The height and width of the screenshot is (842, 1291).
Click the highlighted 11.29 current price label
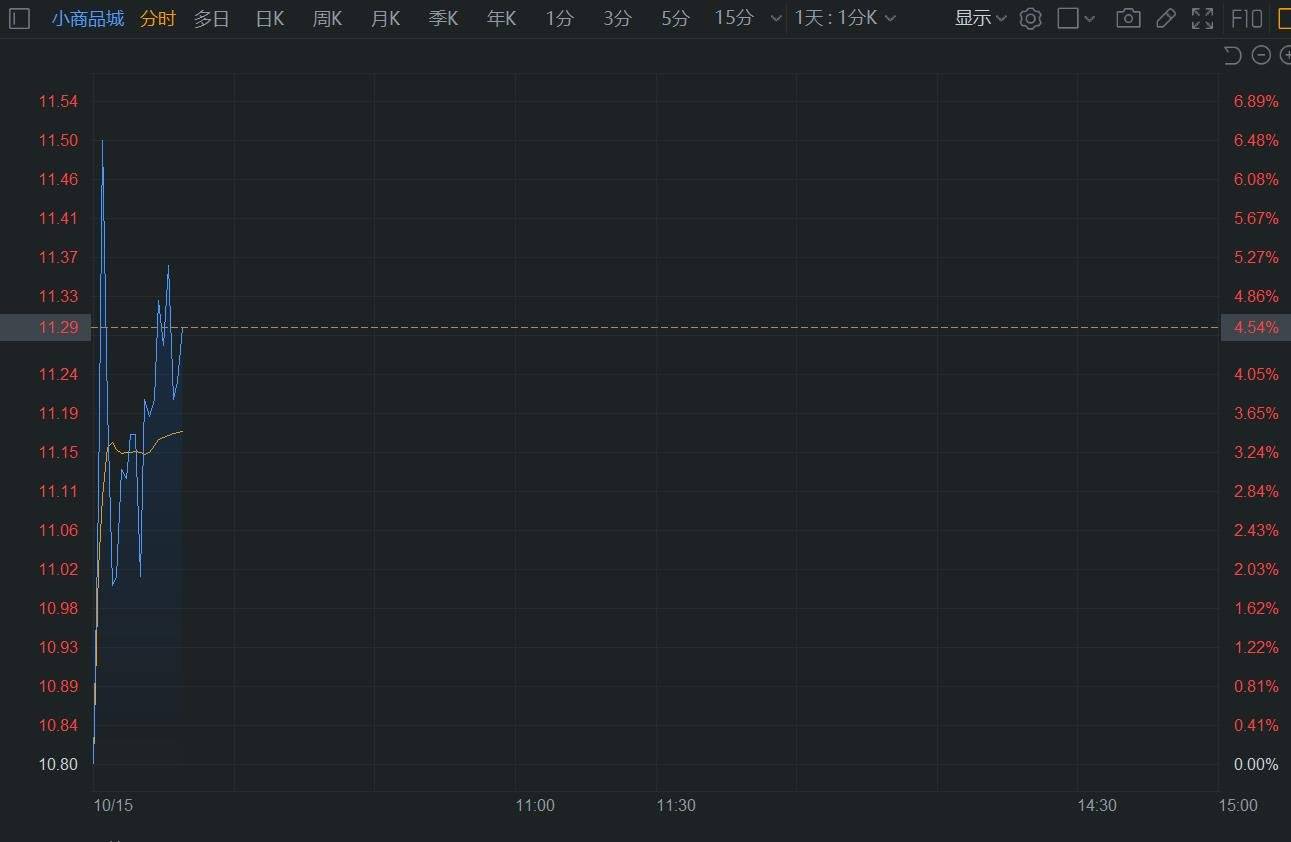point(58,327)
